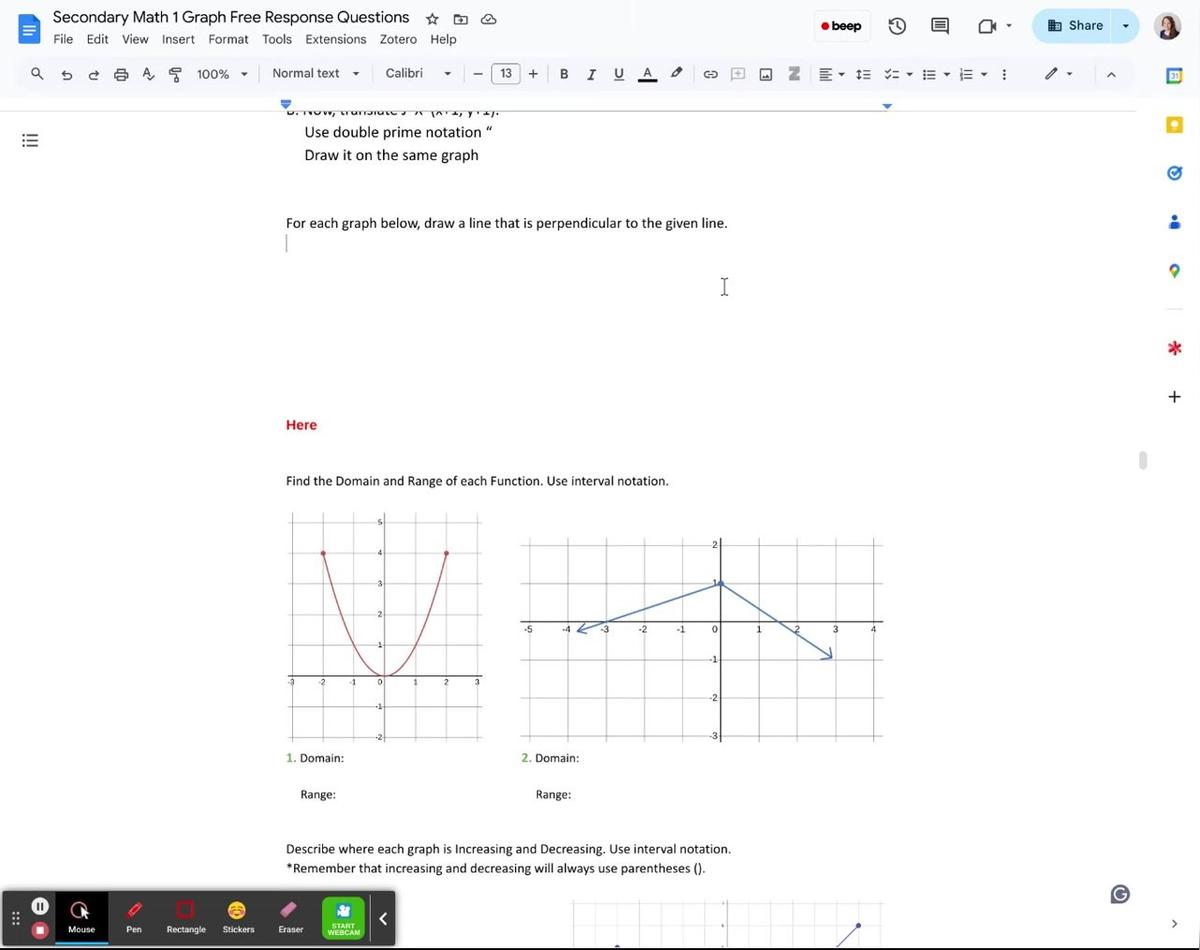The image size is (1200, 950).
Task: Open the Zotero menu
Action: [x=398, y=39]
